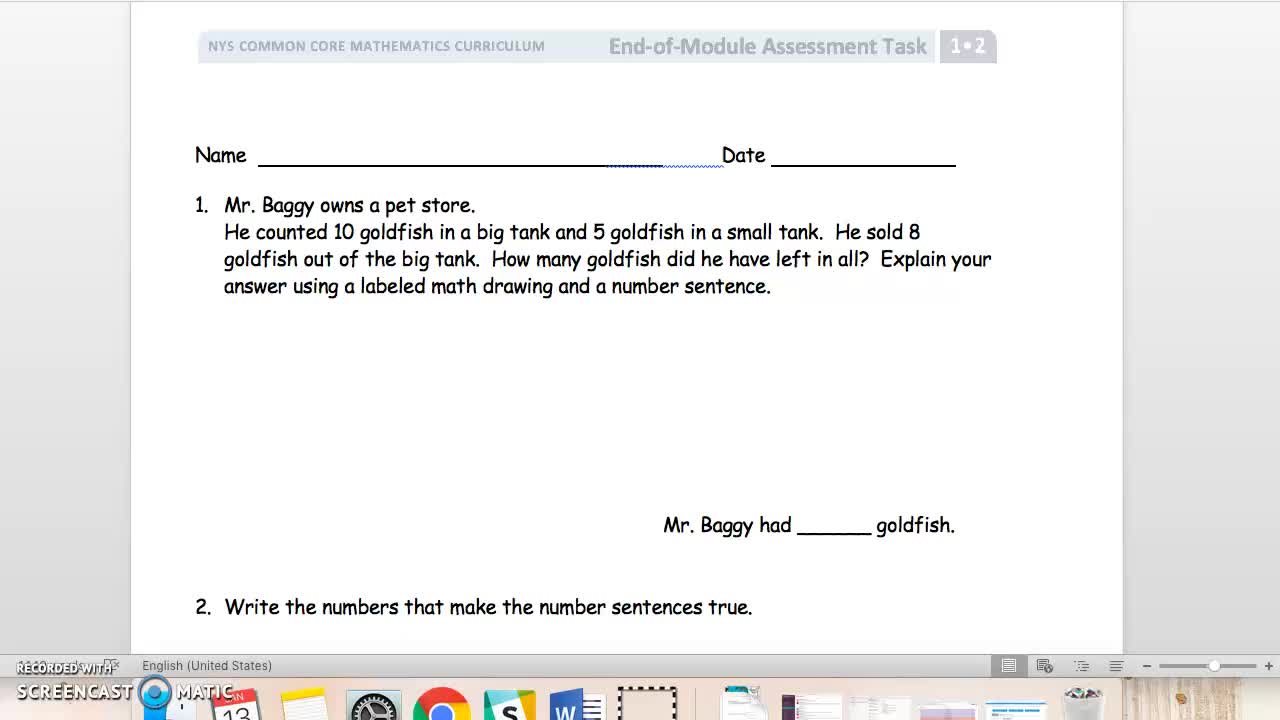Click the '1•2' module badge
Image resolution: width=1280 pixels, height=720 pixels.
pos(968,46)
